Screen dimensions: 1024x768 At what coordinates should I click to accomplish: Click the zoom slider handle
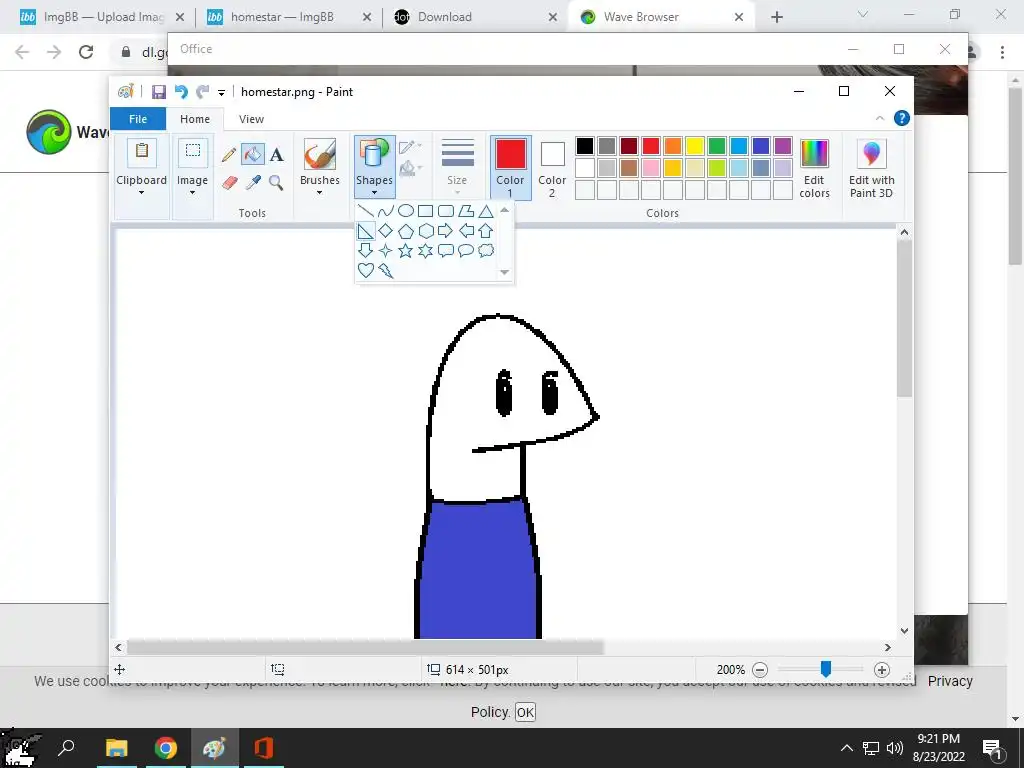coord(825,669)
